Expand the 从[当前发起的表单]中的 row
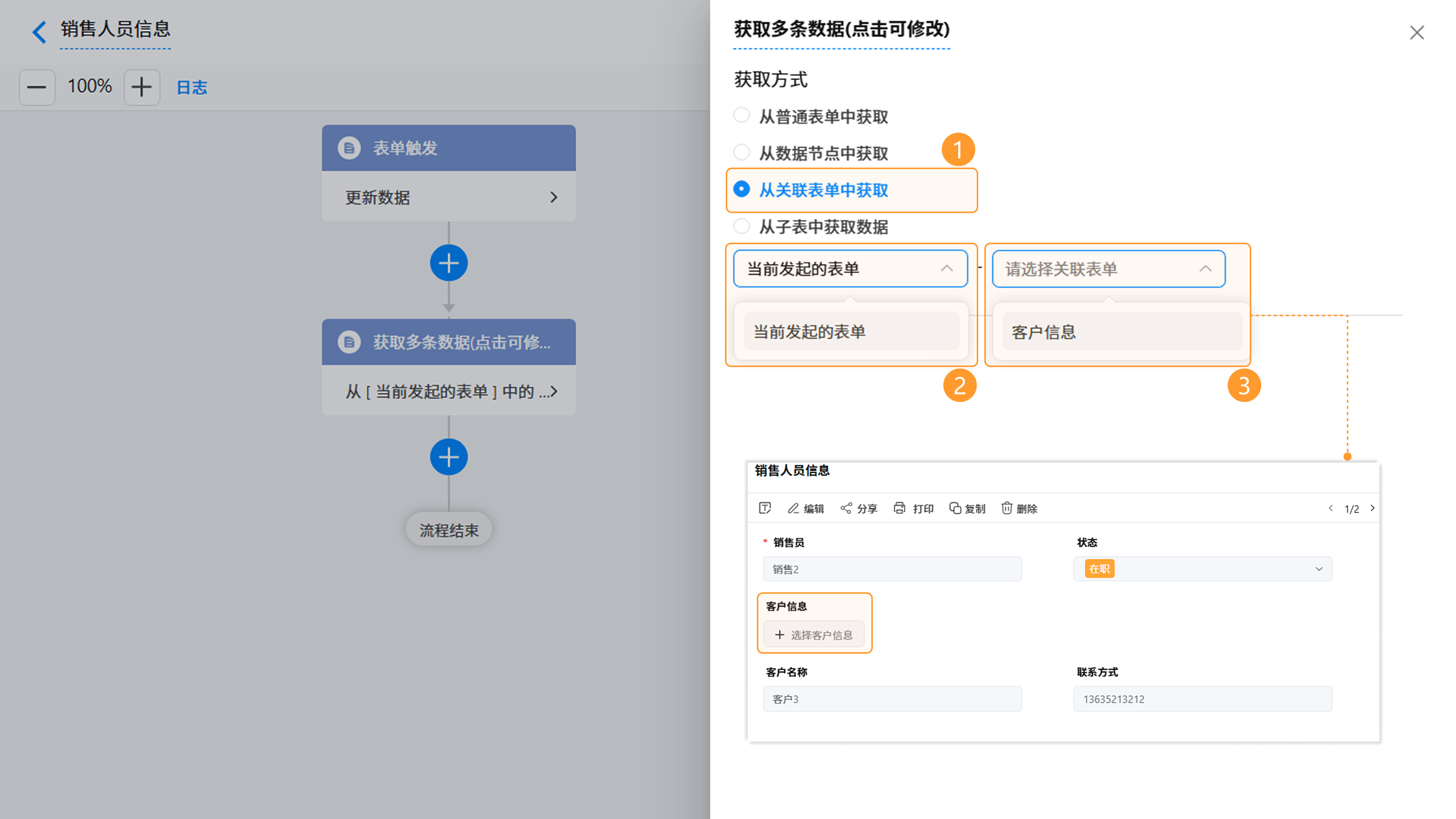Image resolution: width=1456 pixels, height=819 pixels. 449,391
